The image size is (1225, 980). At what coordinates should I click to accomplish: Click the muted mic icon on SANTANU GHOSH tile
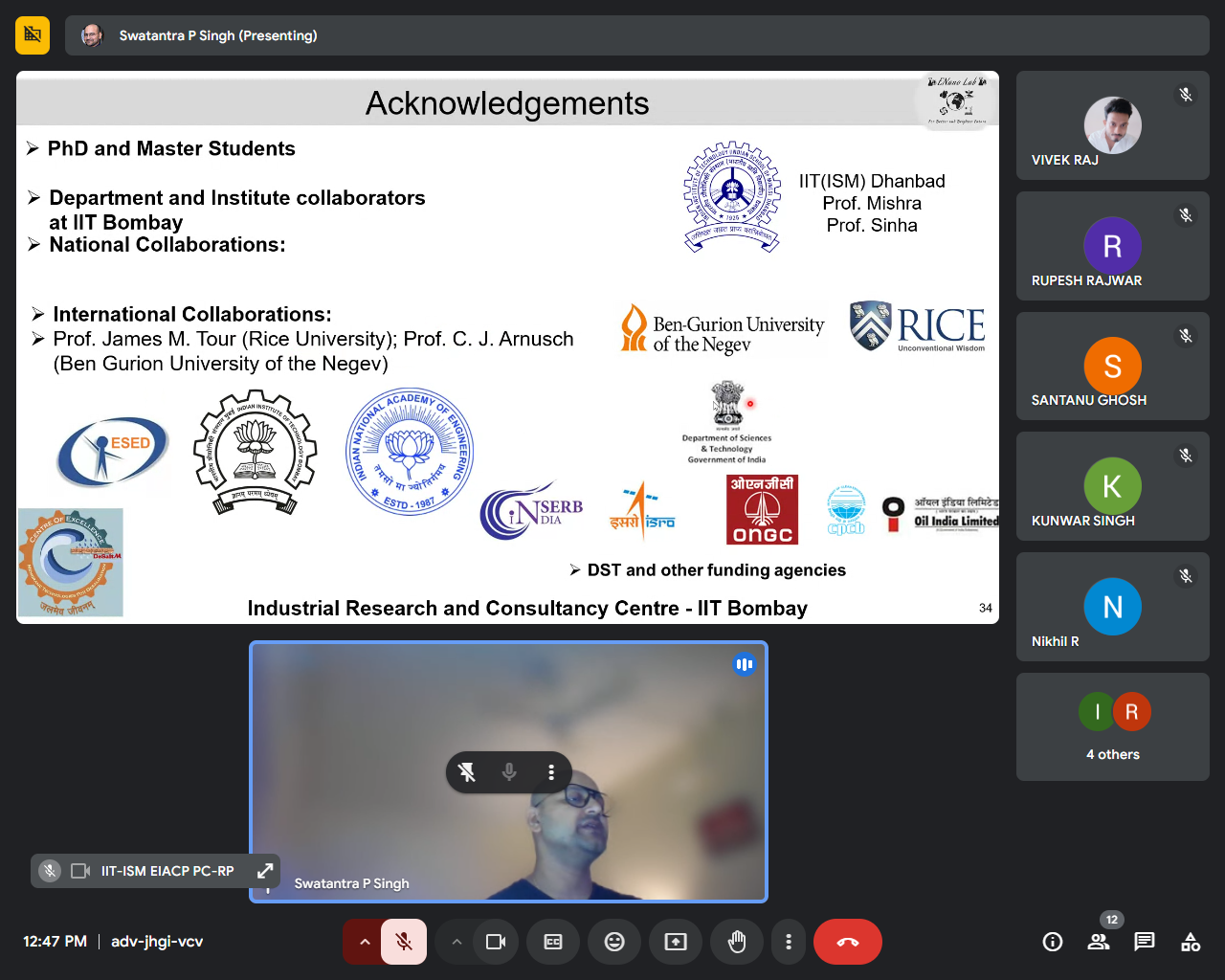[x=1186, y=336]
